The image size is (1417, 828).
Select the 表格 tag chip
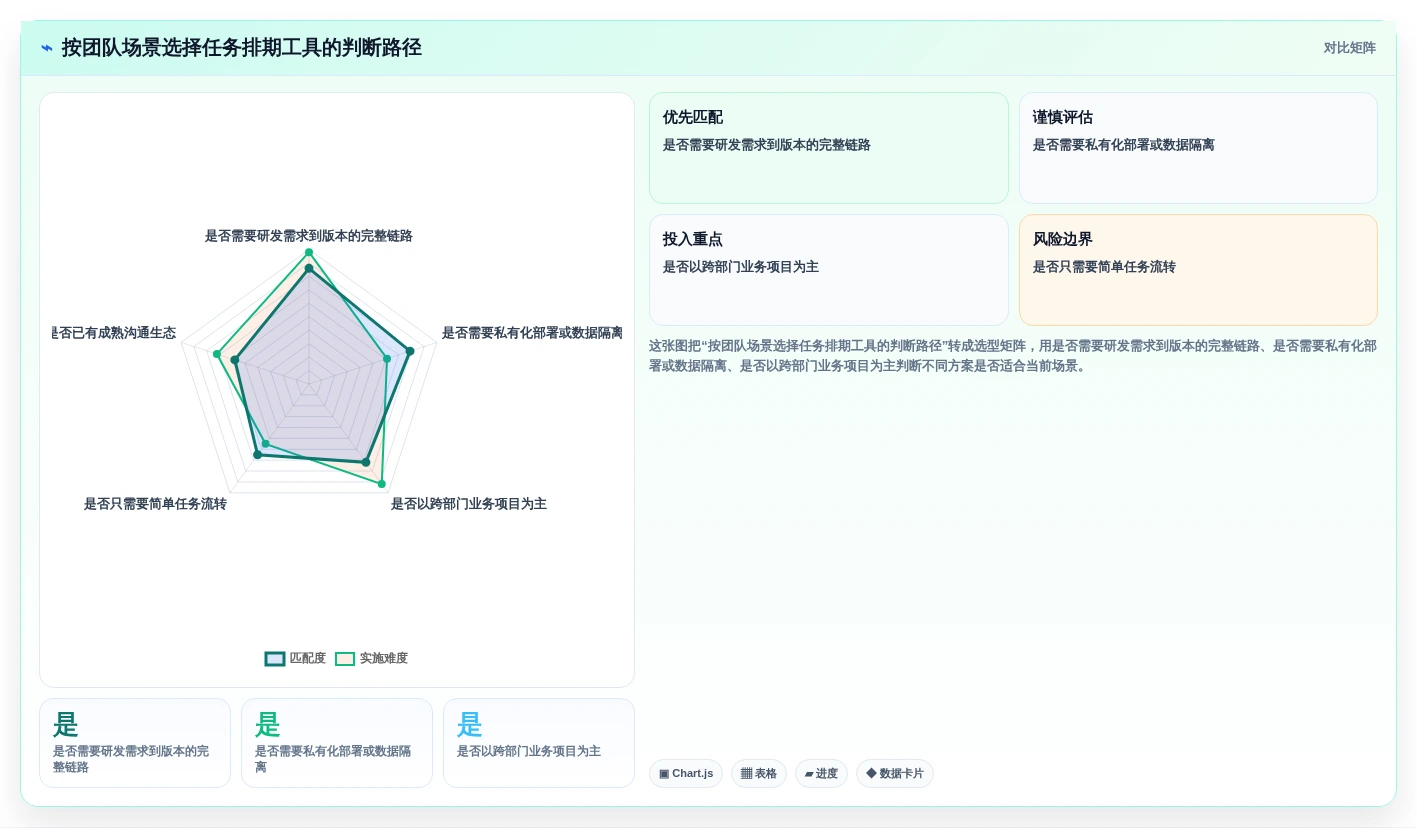pyautogui.click(x=759, y=774)
